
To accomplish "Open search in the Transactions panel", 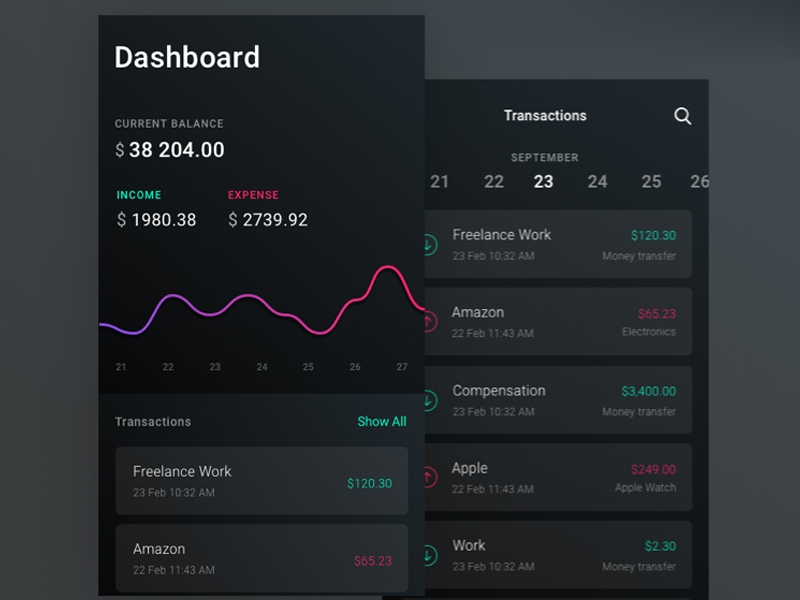I will pyautogui.click(x=682, y=116).
